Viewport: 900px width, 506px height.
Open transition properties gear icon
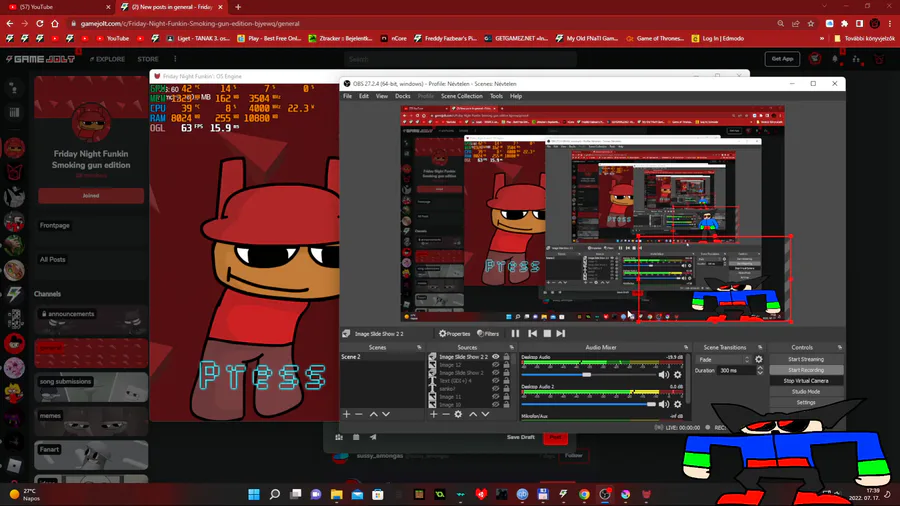click(x=759, y=360)
